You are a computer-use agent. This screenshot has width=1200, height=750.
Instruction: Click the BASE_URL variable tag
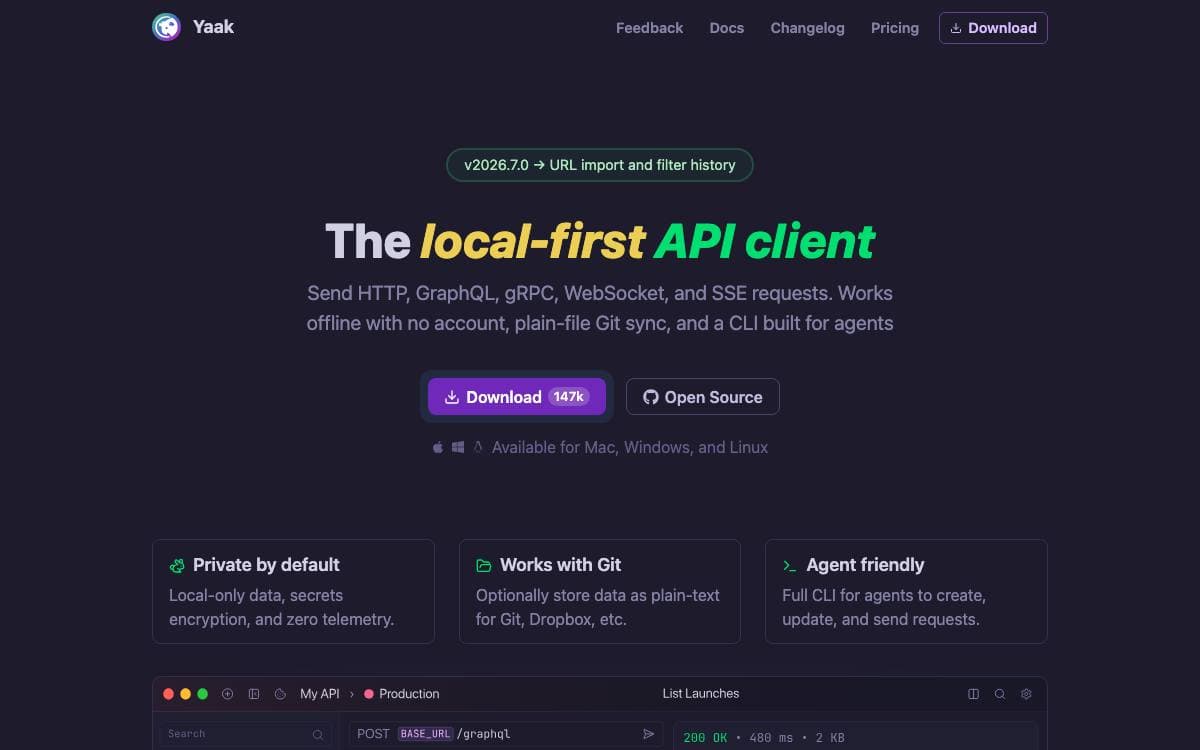425,734
